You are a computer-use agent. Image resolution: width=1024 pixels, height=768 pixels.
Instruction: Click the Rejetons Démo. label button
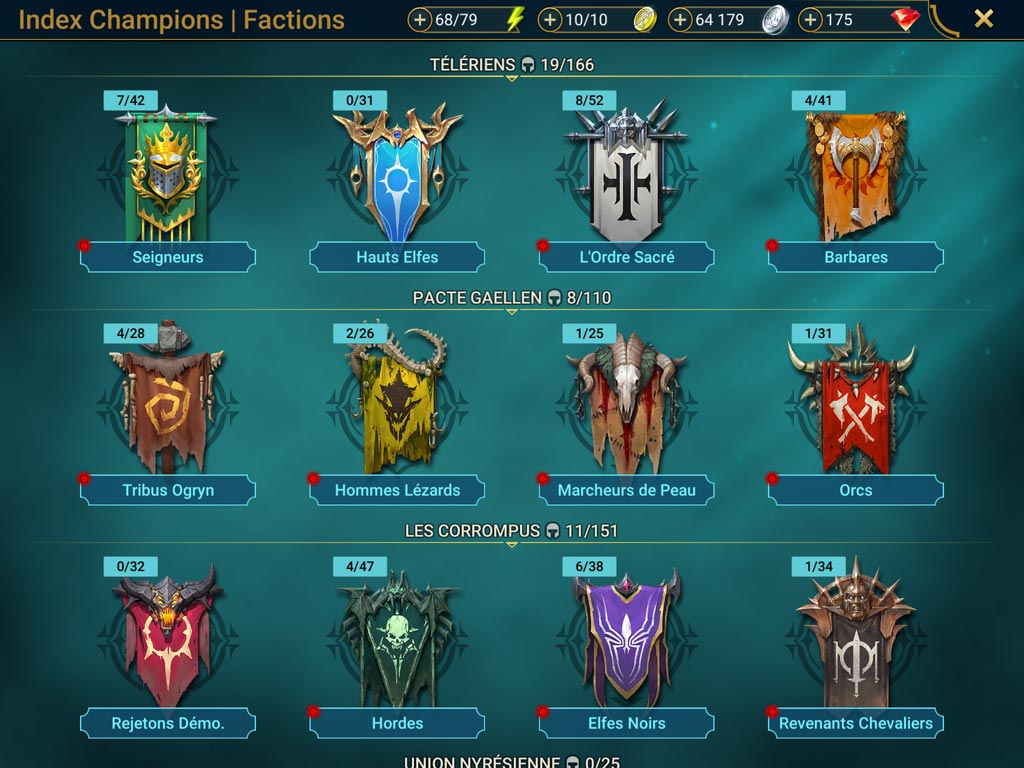pos(167,723)
